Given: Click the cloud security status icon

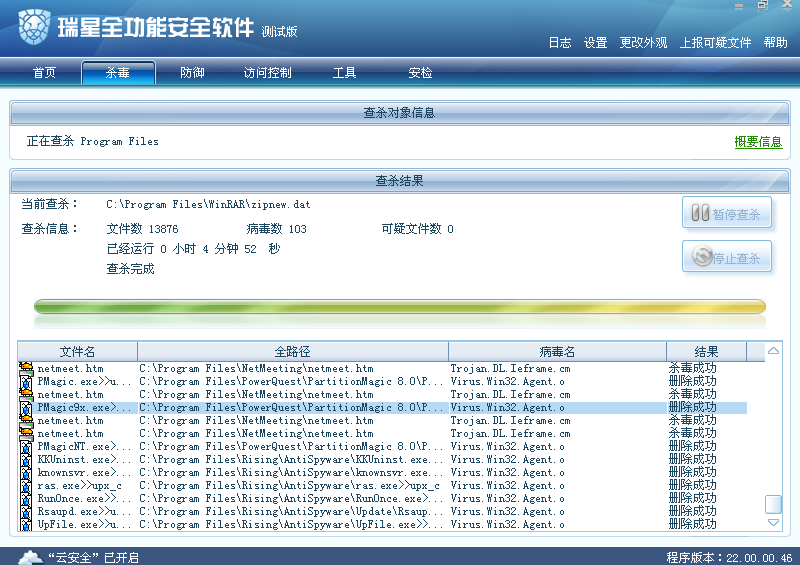Looking at the screenshot, I should point(30,557).
